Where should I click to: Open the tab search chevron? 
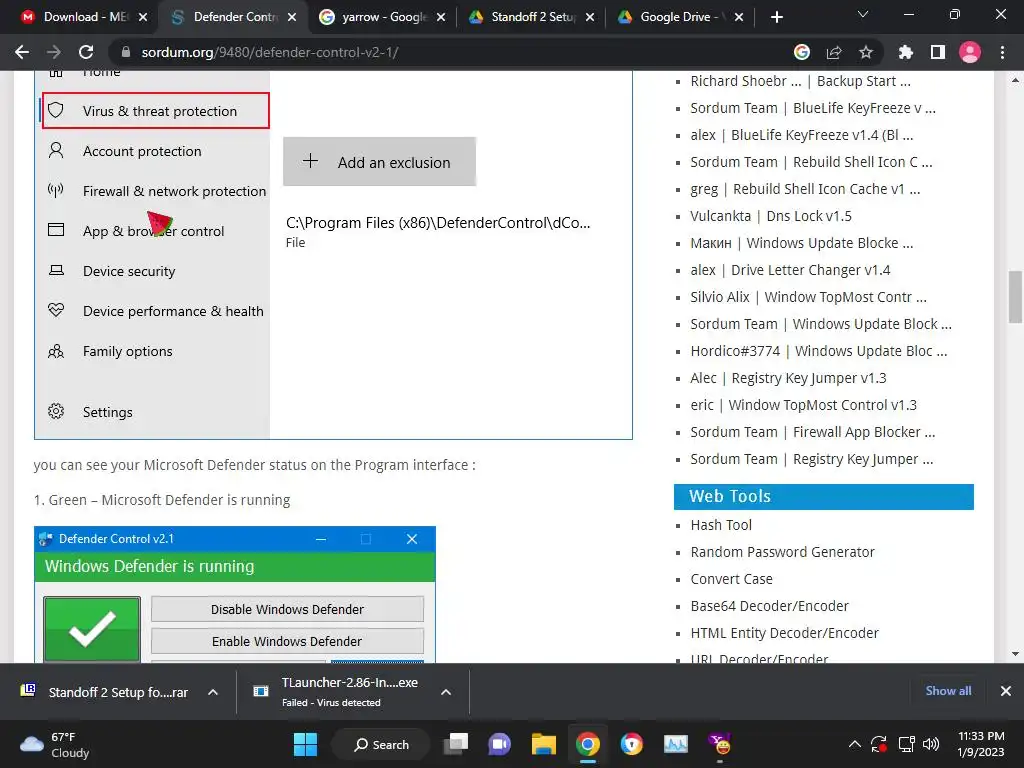863,14
